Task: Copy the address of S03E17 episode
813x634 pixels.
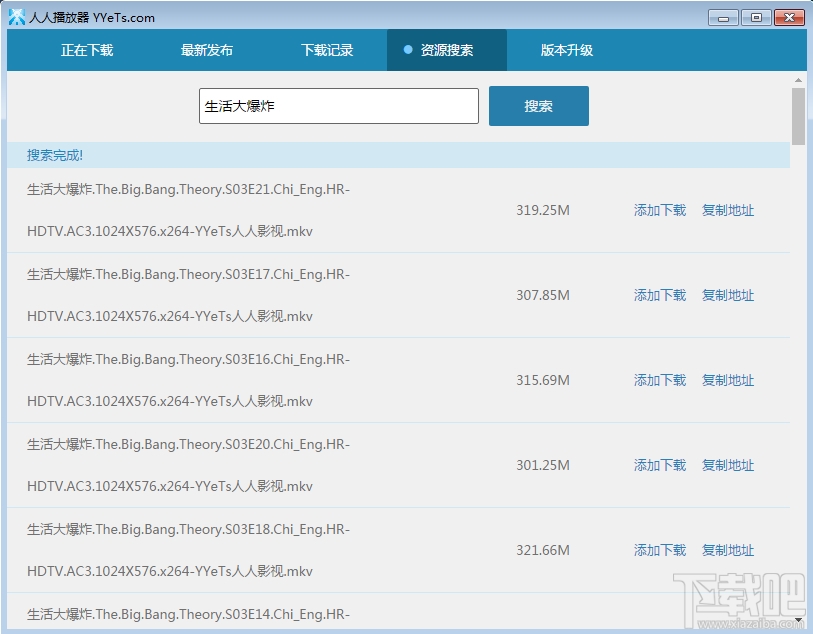Action: [728, 295]
